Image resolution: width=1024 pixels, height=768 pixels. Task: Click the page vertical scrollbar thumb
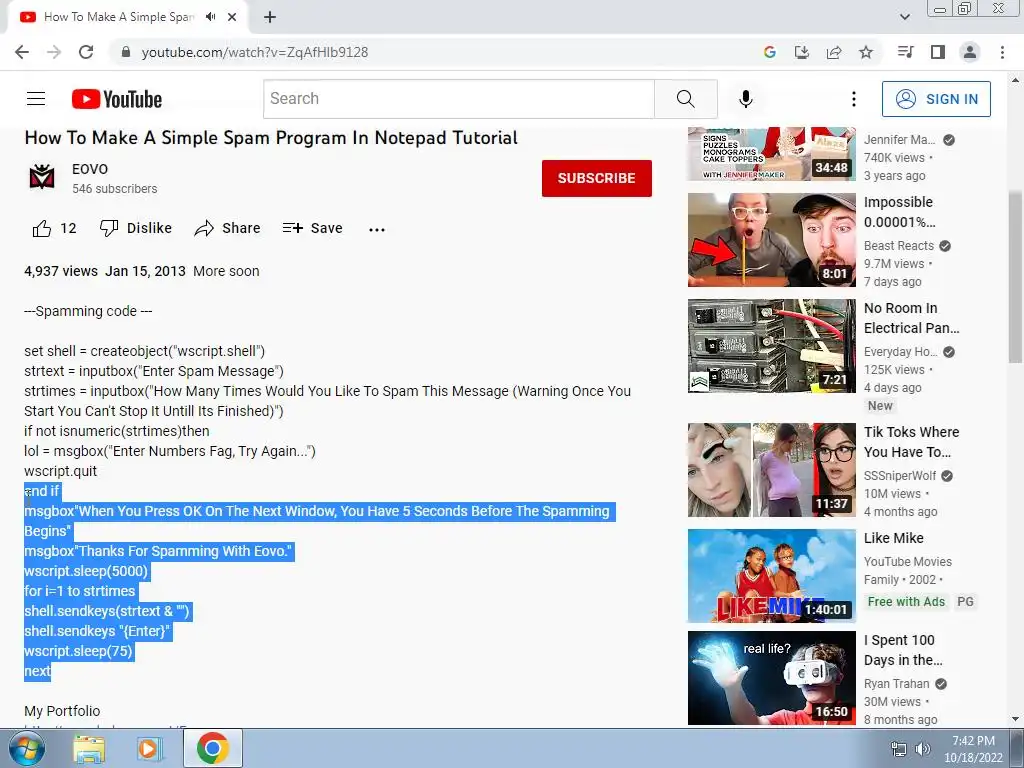click(x=1015, y=278)
